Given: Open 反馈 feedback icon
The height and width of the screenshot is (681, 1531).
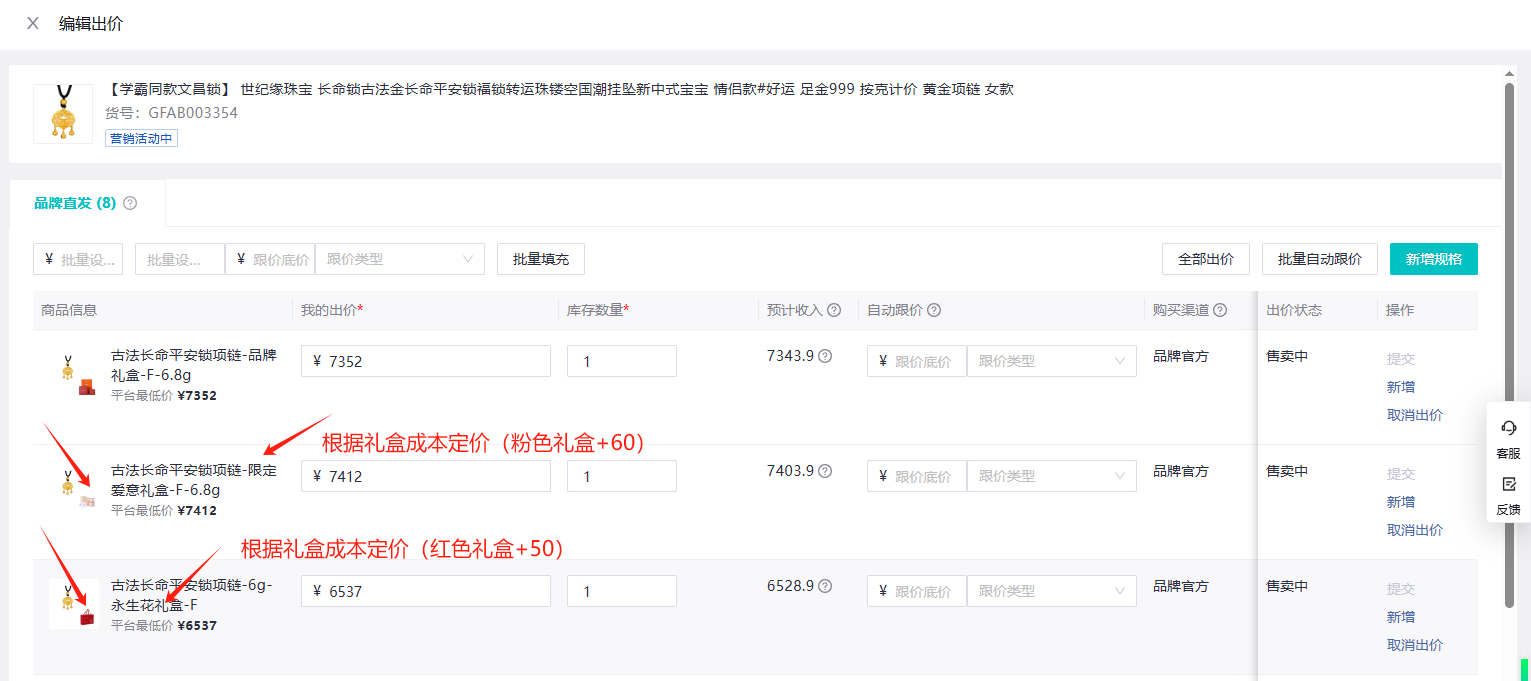Looking at the screenshot, I should tap(1508, 495).
